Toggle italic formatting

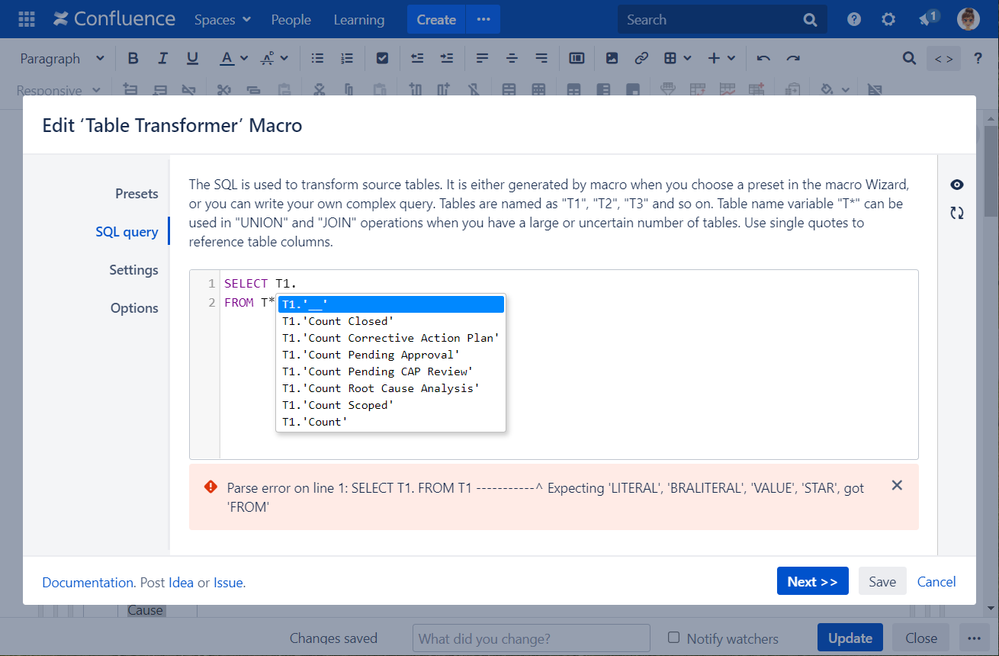[x=162, y=59]
